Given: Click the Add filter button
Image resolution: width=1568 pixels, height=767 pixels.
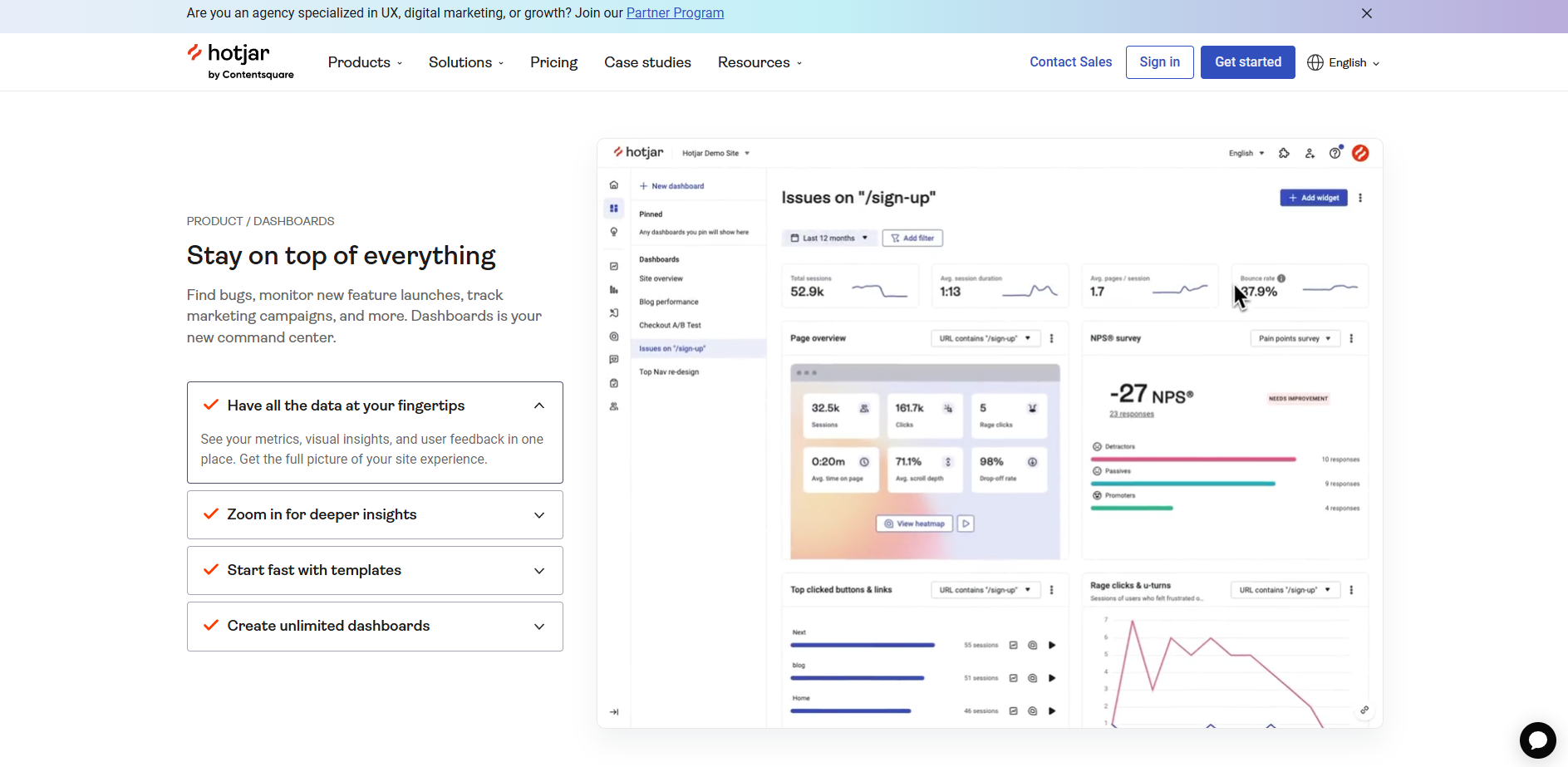Looking at the screenshot, I should click(x=912, y=238).
